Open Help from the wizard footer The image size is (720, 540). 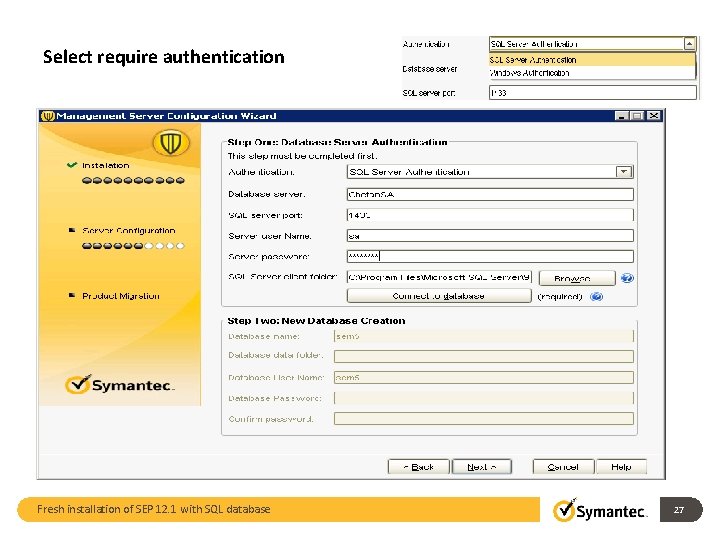click(x=621, y=467)
